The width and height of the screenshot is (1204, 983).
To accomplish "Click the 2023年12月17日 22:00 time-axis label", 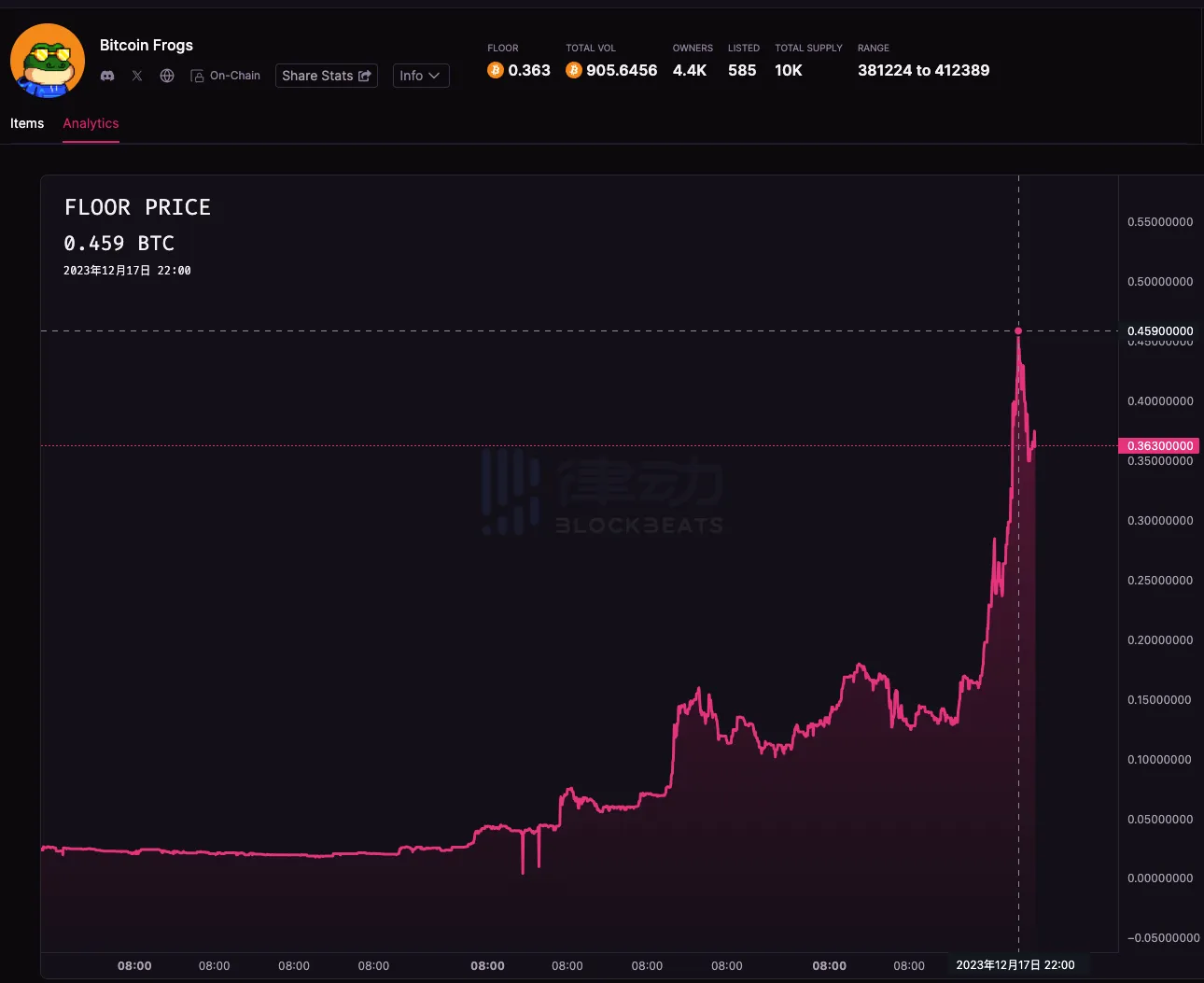I will [1015, 965].
